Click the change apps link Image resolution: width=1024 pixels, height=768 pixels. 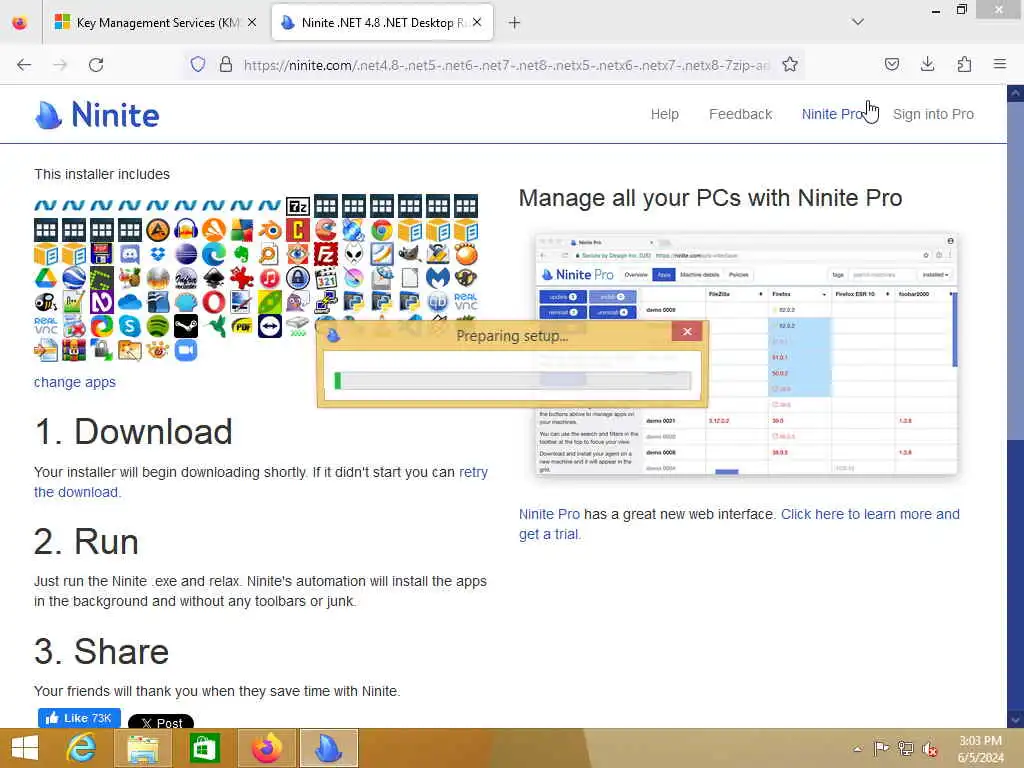click(x=74, y=382)
